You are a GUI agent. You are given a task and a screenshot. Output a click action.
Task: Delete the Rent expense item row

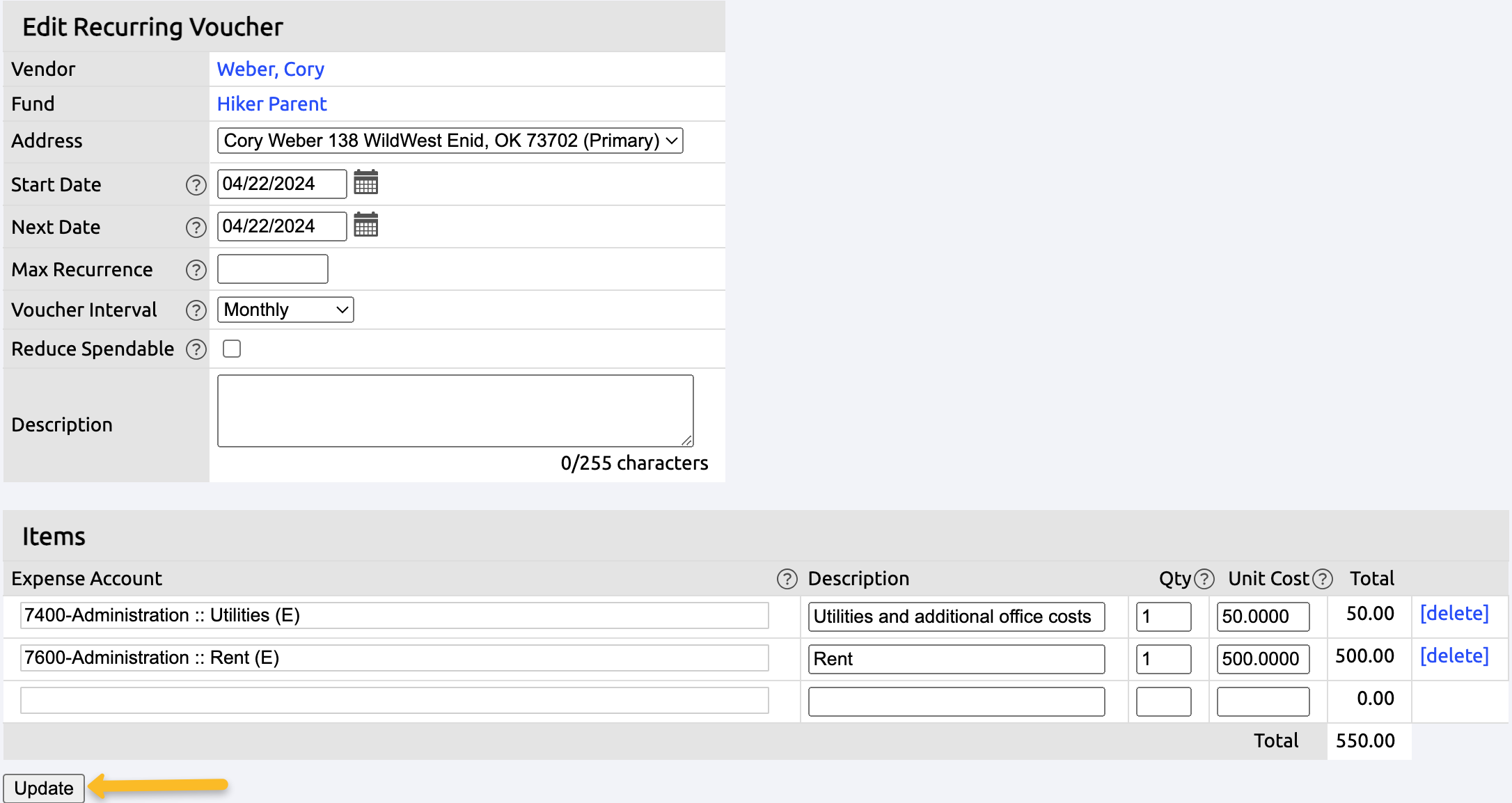point(1454,656)
